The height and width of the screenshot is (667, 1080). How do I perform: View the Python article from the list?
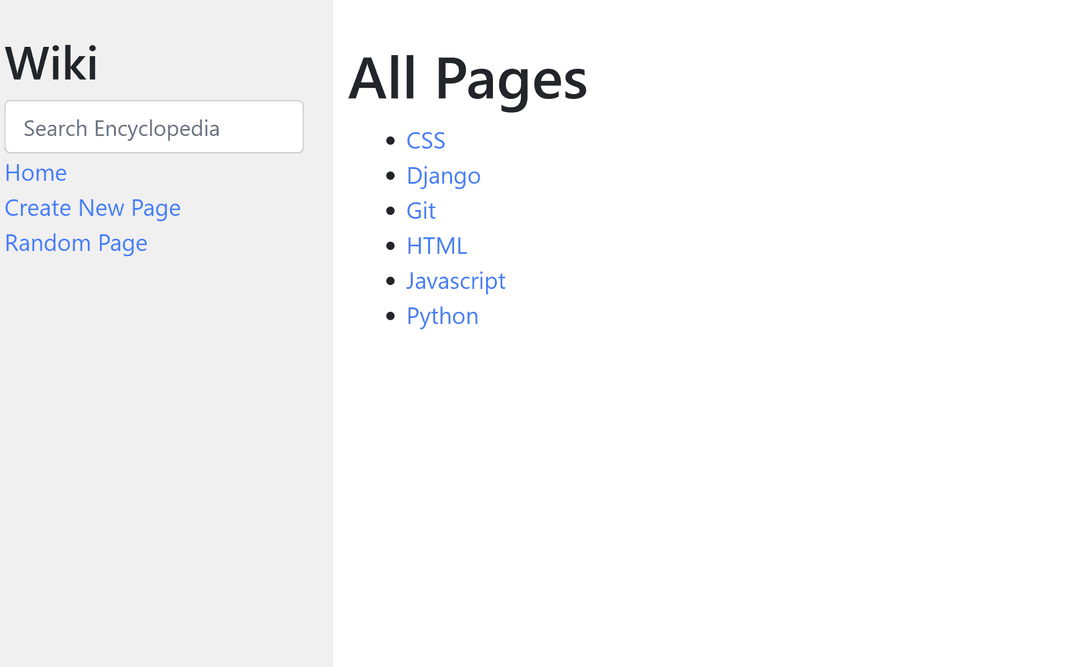pyautogui.click(x=442, y=316)
